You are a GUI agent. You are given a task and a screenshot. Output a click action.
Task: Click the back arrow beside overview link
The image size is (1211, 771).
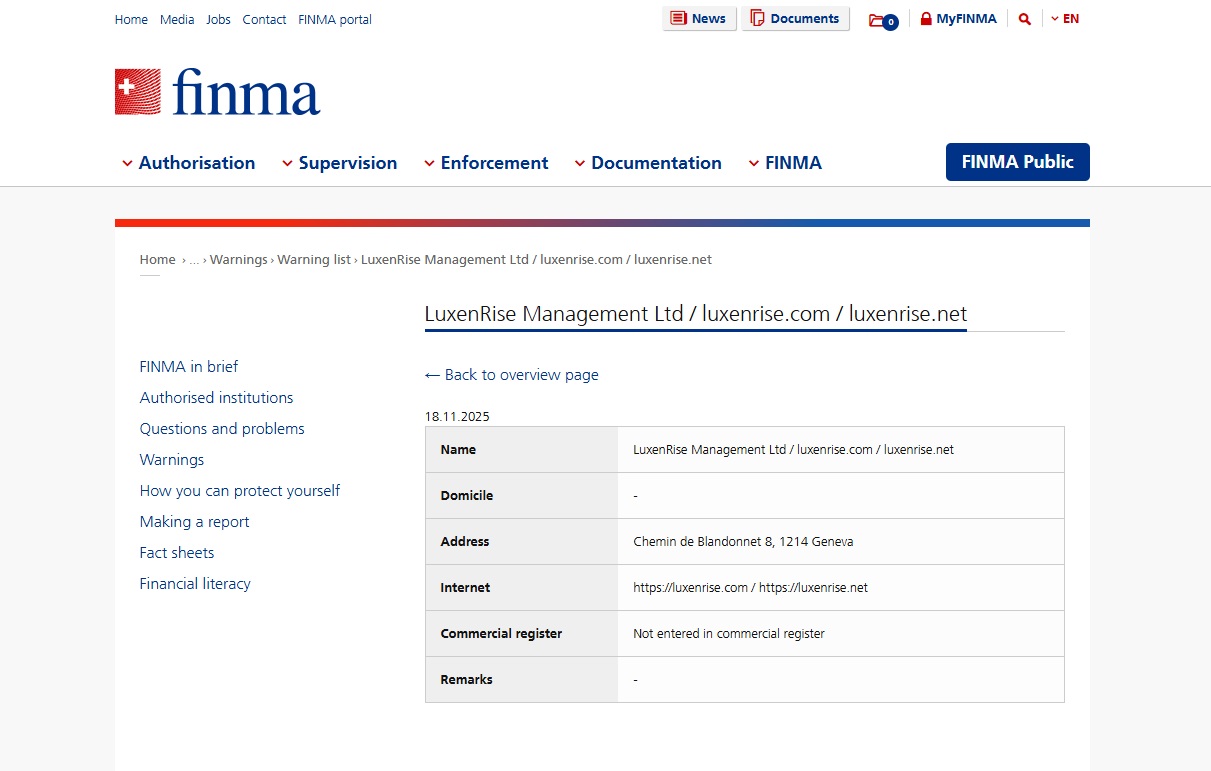[x=432, y=374]
